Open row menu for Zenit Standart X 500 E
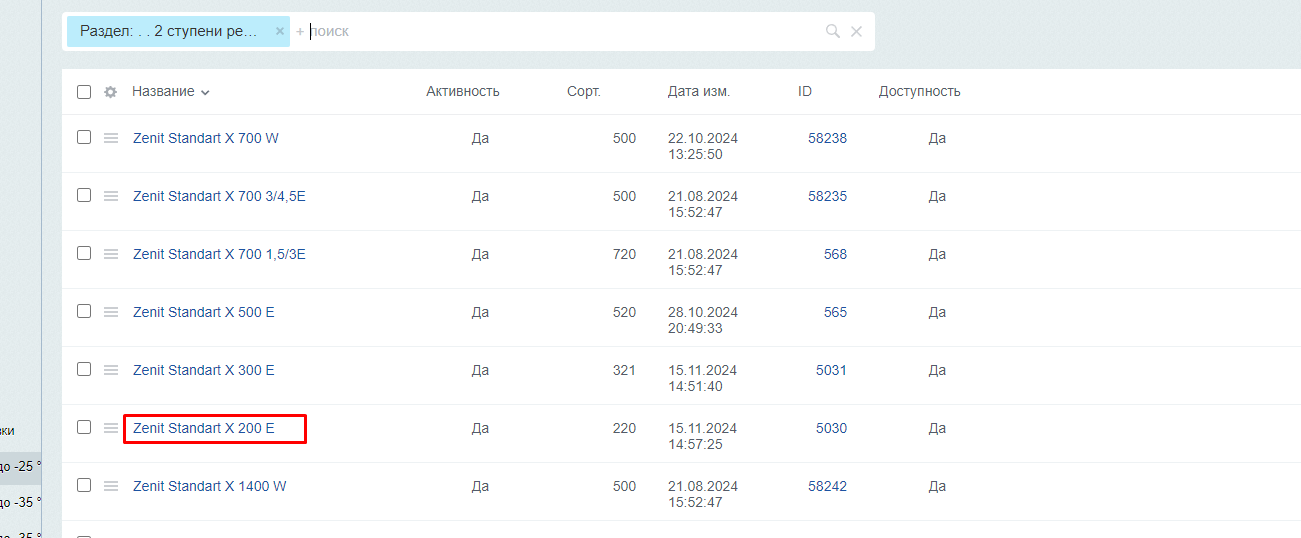This screenshot has height=538, width=1301. point(111,312)
